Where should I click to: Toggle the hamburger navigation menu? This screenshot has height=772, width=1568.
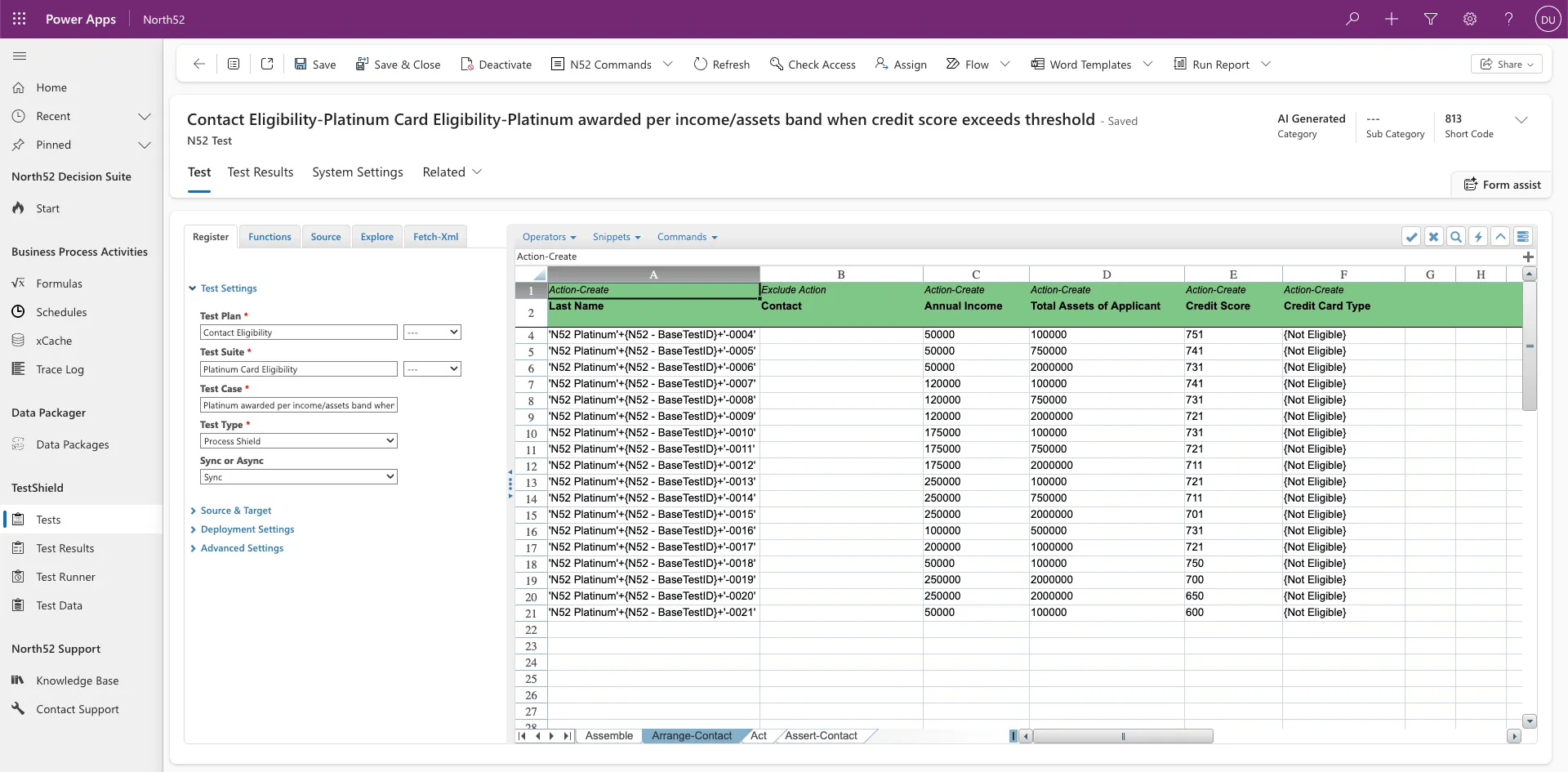coord(20,56)
